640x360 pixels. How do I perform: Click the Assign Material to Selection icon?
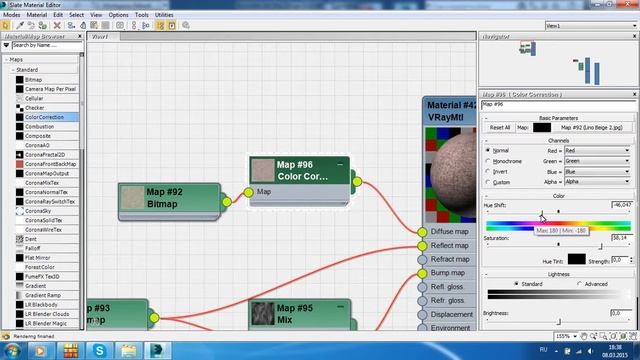coord(42,25)
